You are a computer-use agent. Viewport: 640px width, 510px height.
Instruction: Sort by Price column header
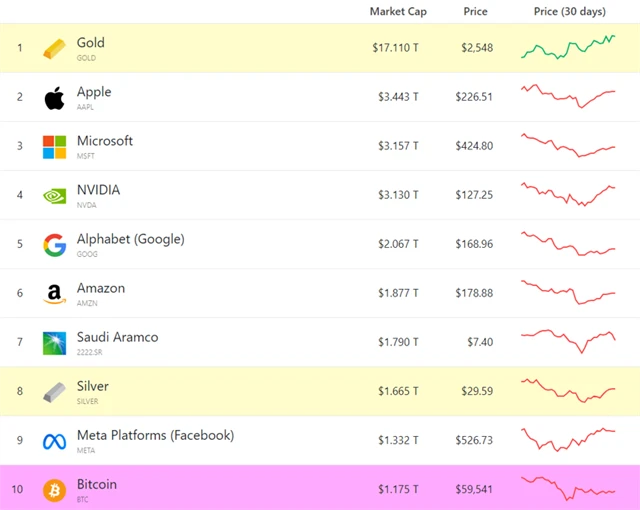click(475, 12)
